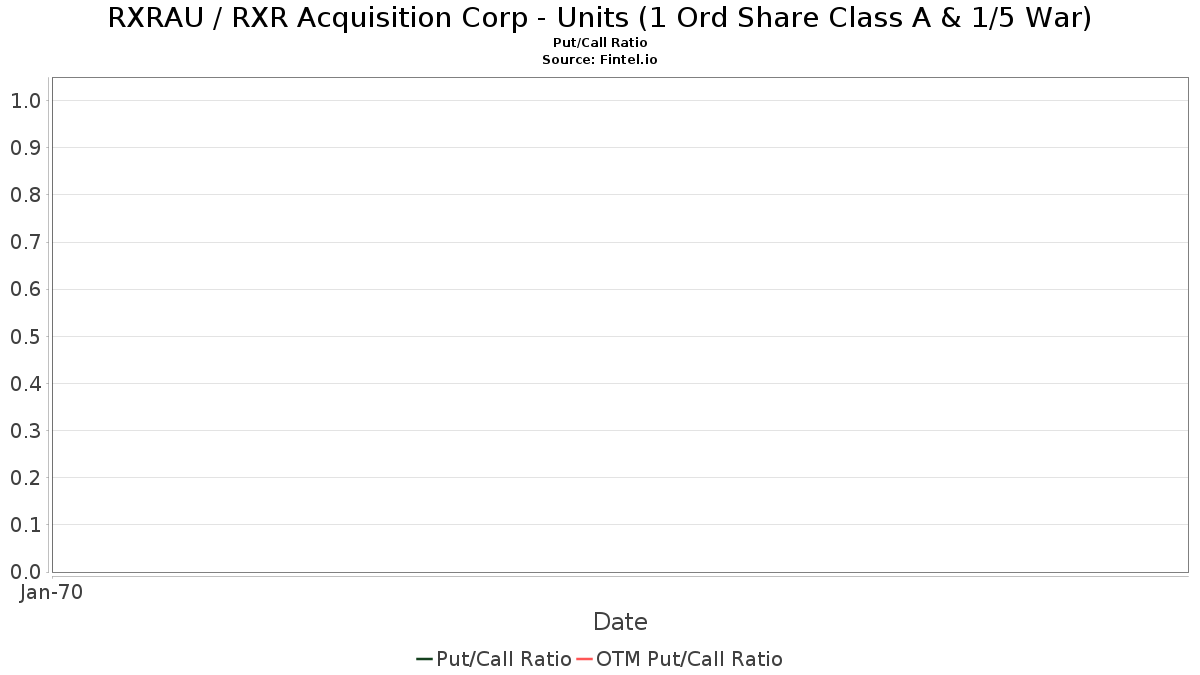Image resolution: width=1200 pixels, height=675 pixels.
Task: Toggle the OTM Put/Call Ratio legend entry
Action: coord(680,659)
